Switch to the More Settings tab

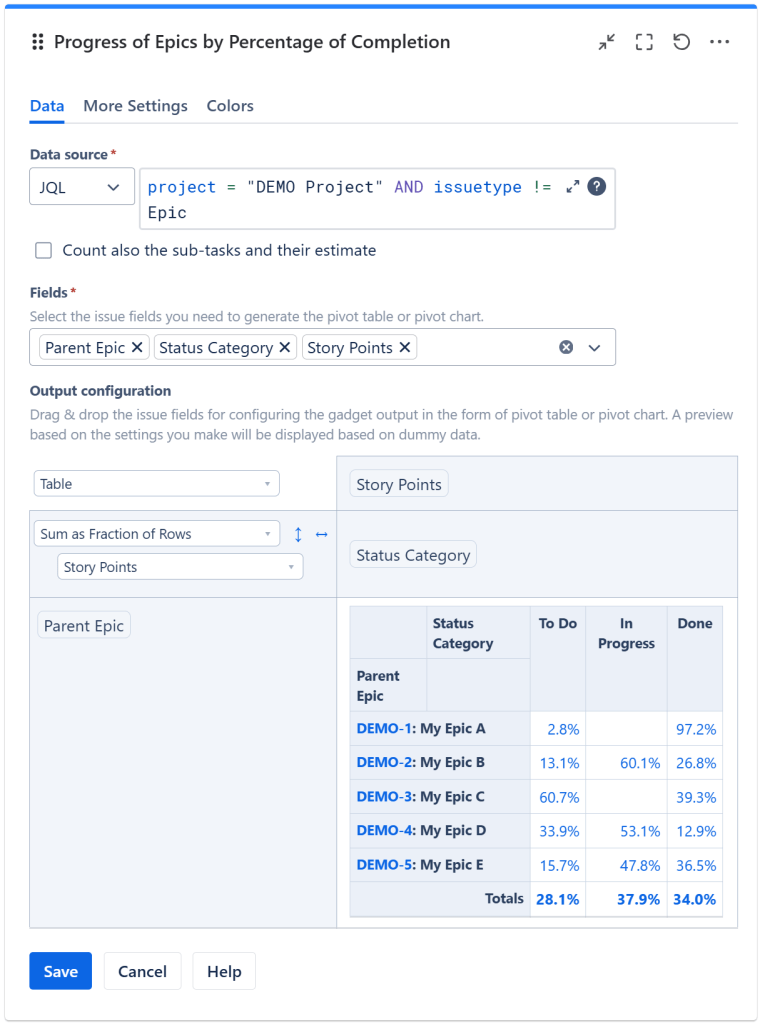pyautogui.click(x=135, y=106)
